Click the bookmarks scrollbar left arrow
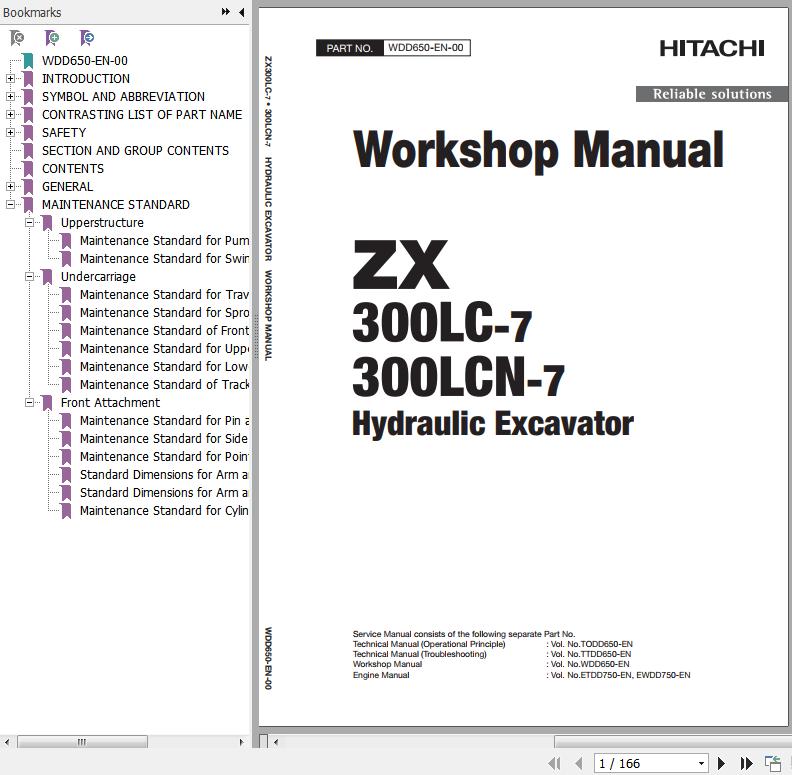The image size is (792, 775). click(7, 742)
